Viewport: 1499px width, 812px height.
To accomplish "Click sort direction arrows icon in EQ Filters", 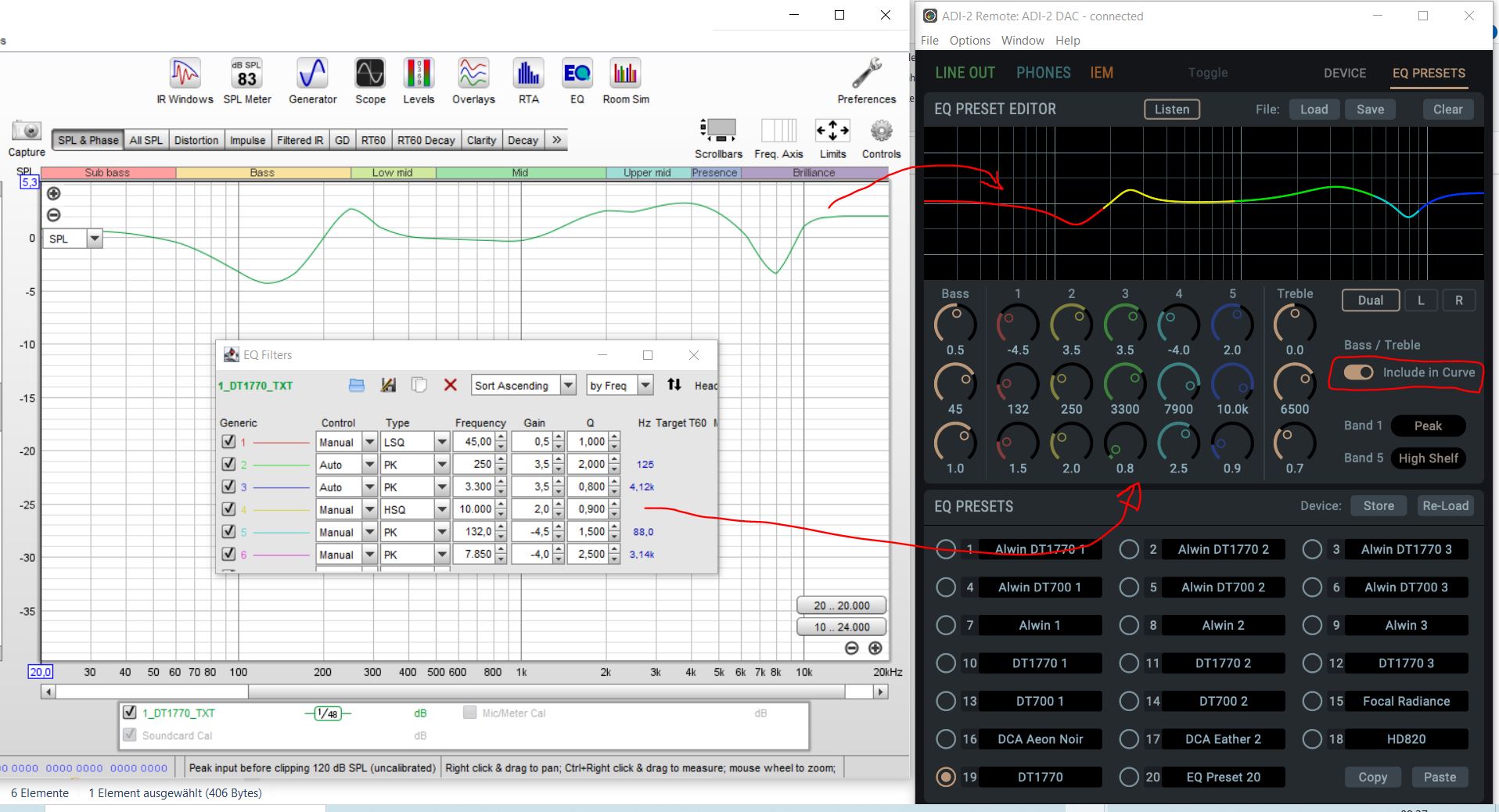I will 674,384.
